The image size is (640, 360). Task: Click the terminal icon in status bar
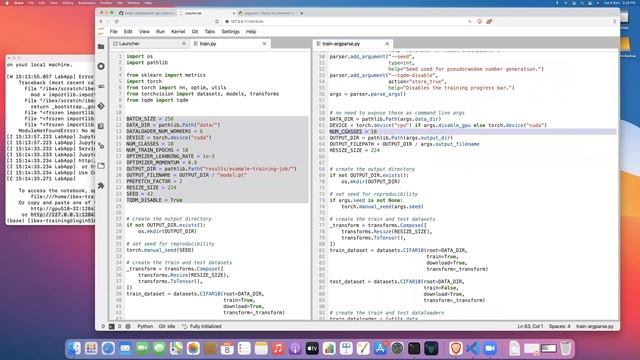point(111,327)
